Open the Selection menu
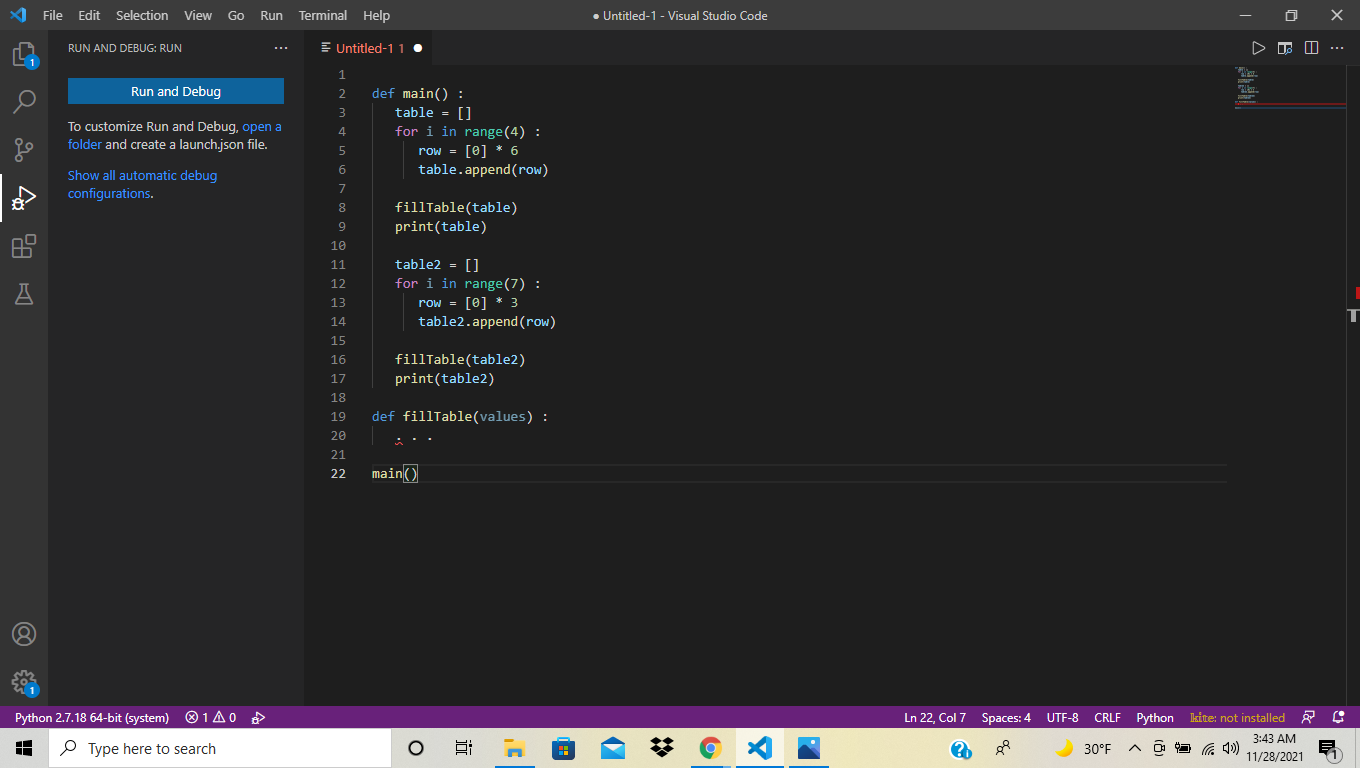Screen dimensions: 1360x768 [x=142, y=15]
